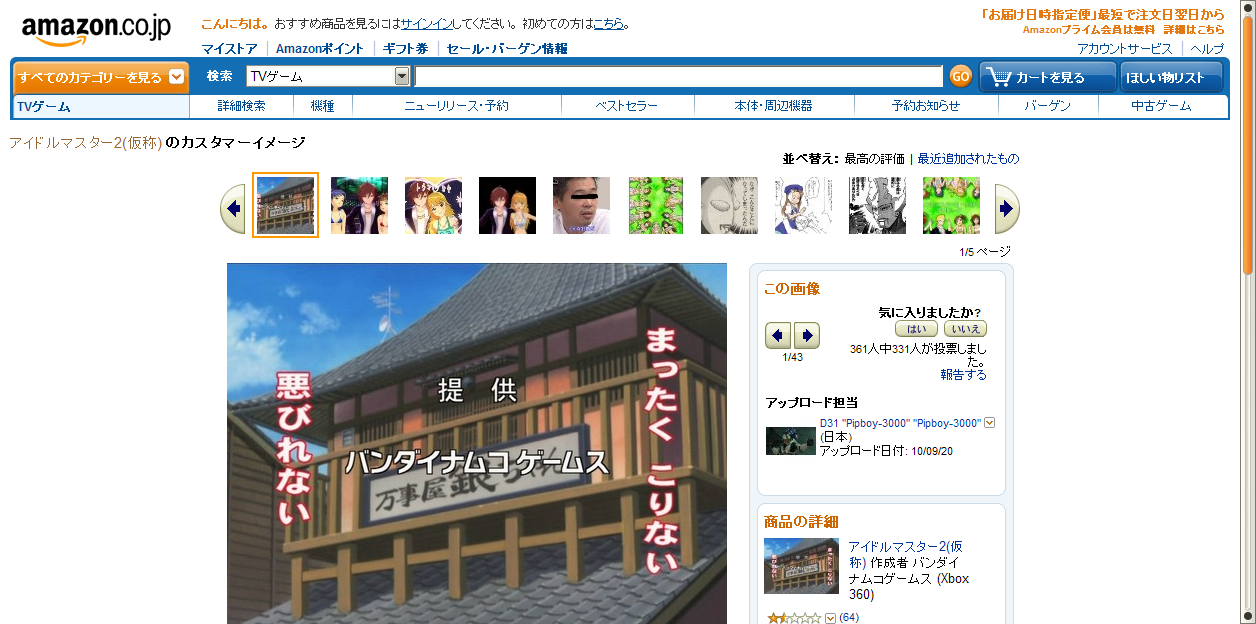The width and height of the screenshot is (1256, 624).
Task: Open the バーゲン nav item
Action: click(1047, 106)
